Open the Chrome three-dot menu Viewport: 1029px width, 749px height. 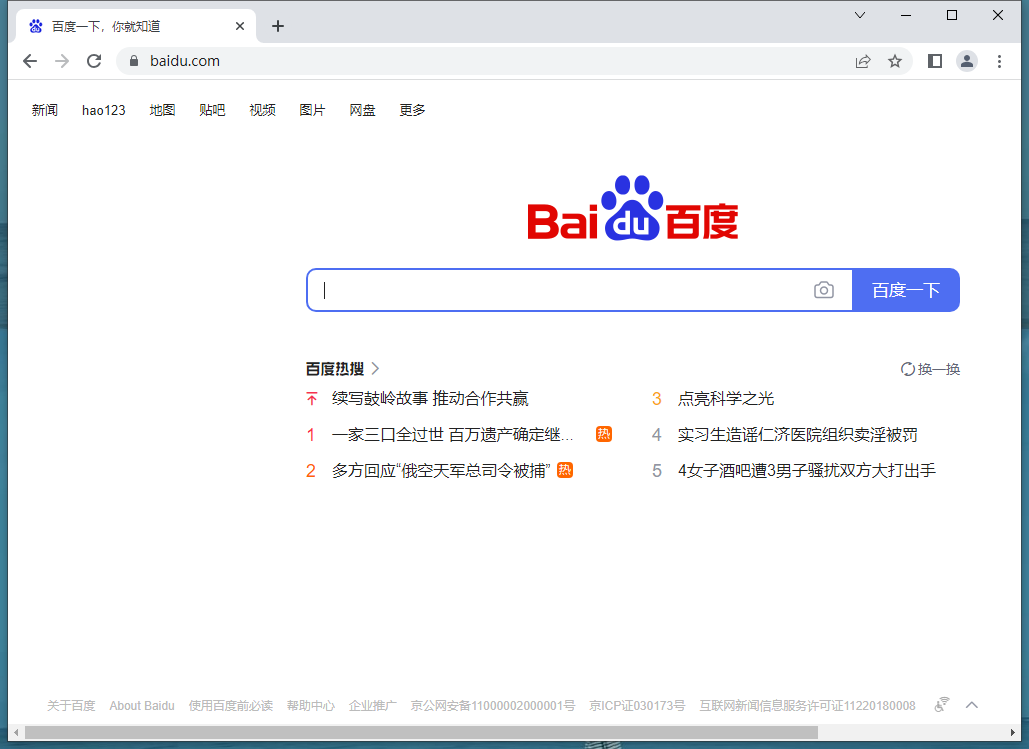999,61
